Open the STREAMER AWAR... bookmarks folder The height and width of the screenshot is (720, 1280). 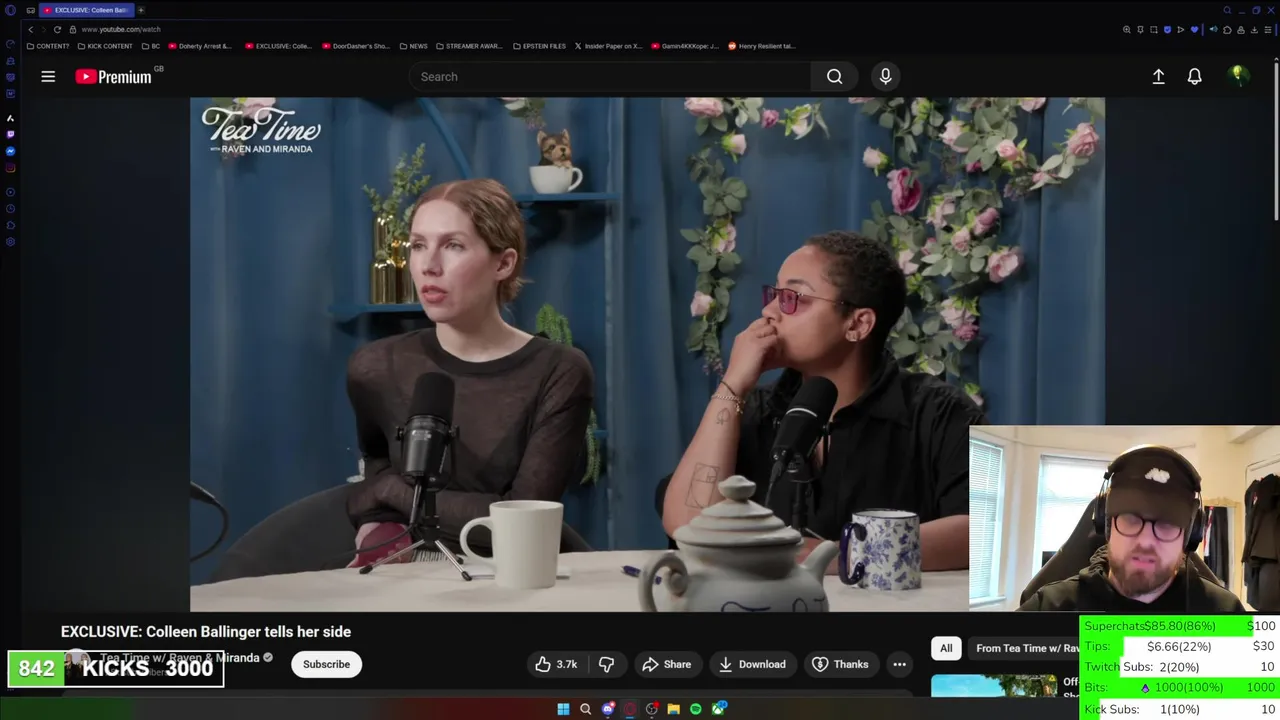(x=468, y=46)
